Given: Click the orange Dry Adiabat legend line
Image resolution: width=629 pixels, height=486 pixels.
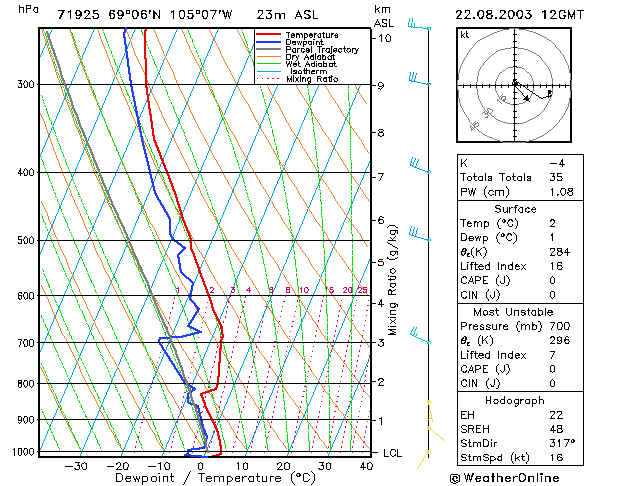Looking at the screenshot, I should click(268, 57).
